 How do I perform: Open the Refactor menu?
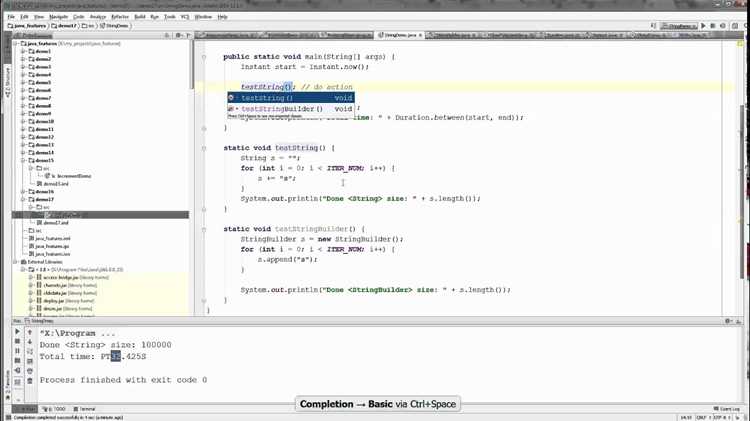pos(120,17)
